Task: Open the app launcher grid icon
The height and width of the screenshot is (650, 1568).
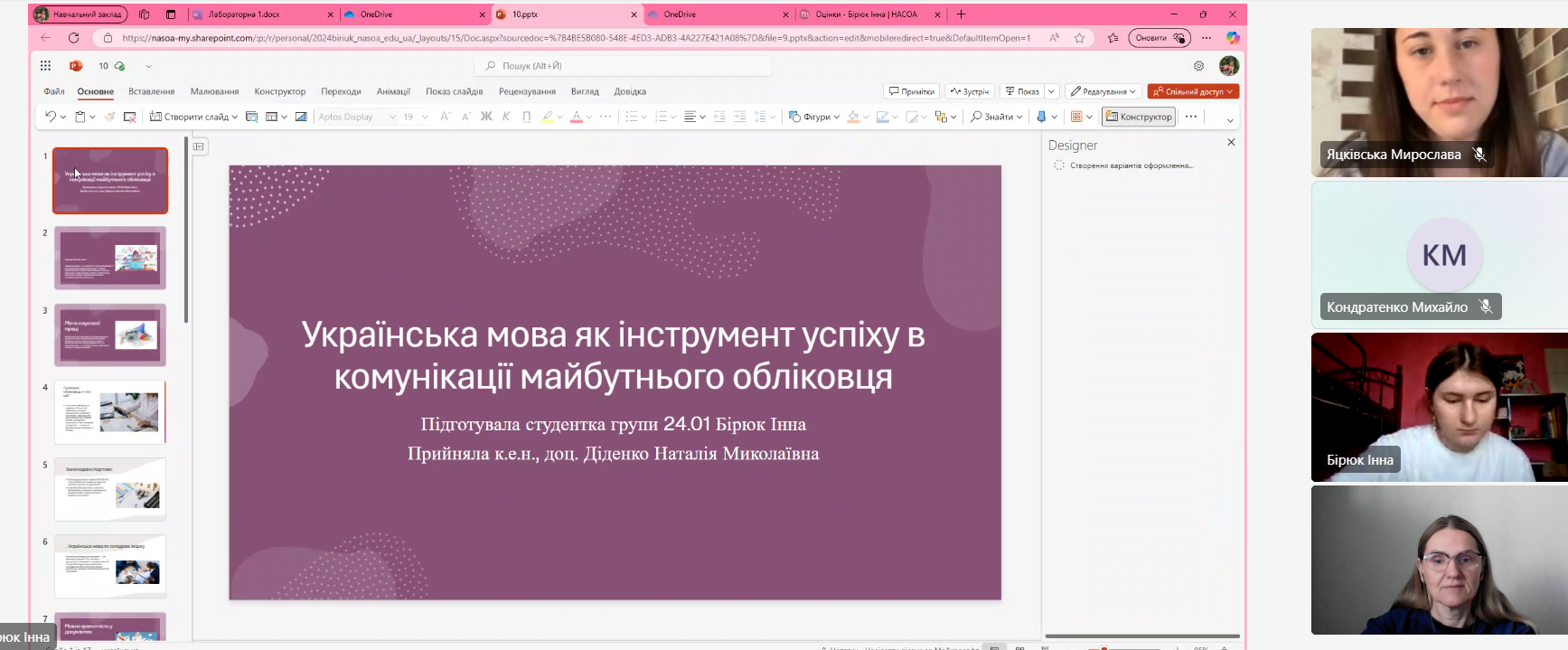Action: (x=45, y=66)
